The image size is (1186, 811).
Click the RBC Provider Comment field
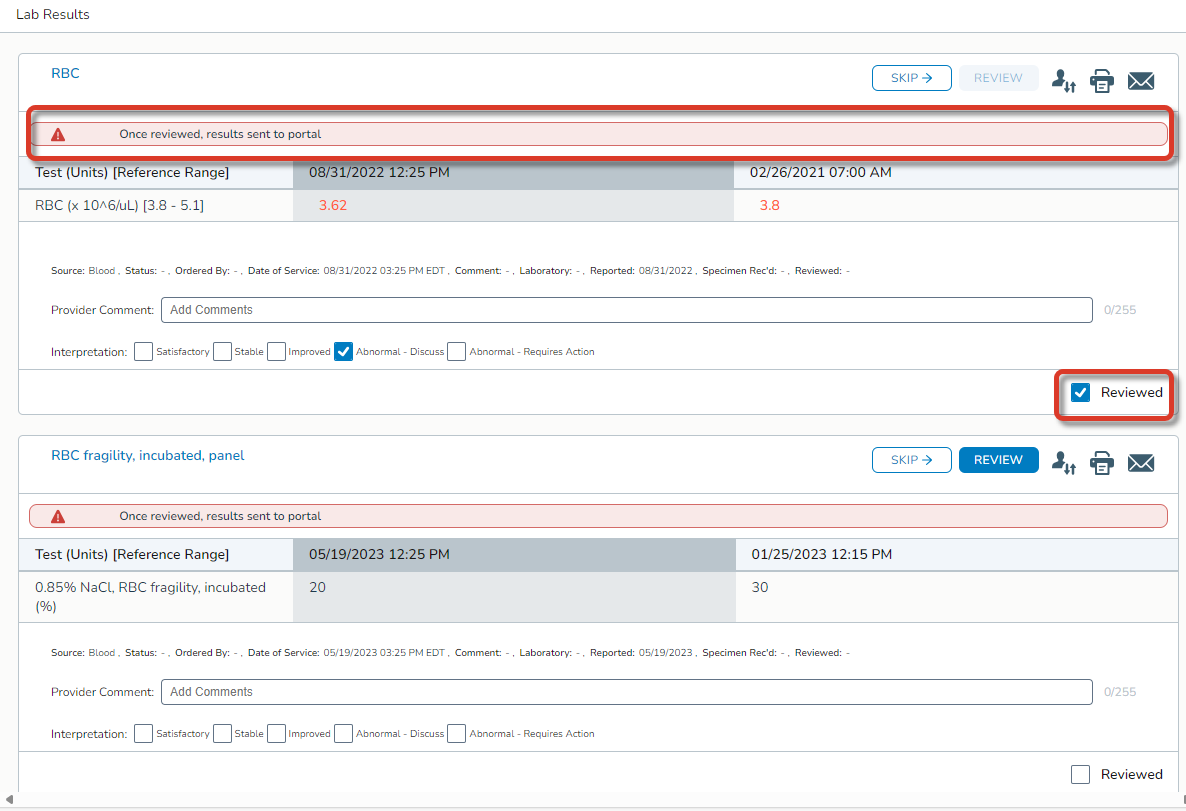click(626, 310)
